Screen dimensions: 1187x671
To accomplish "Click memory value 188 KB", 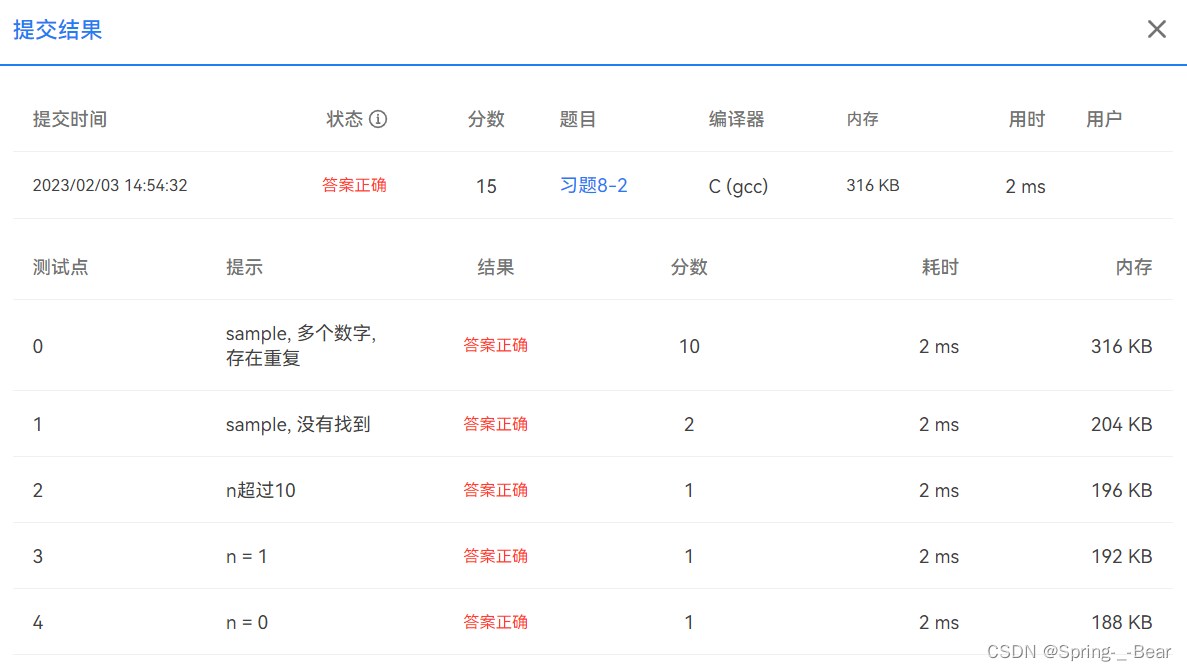I will click(1121, 623).
